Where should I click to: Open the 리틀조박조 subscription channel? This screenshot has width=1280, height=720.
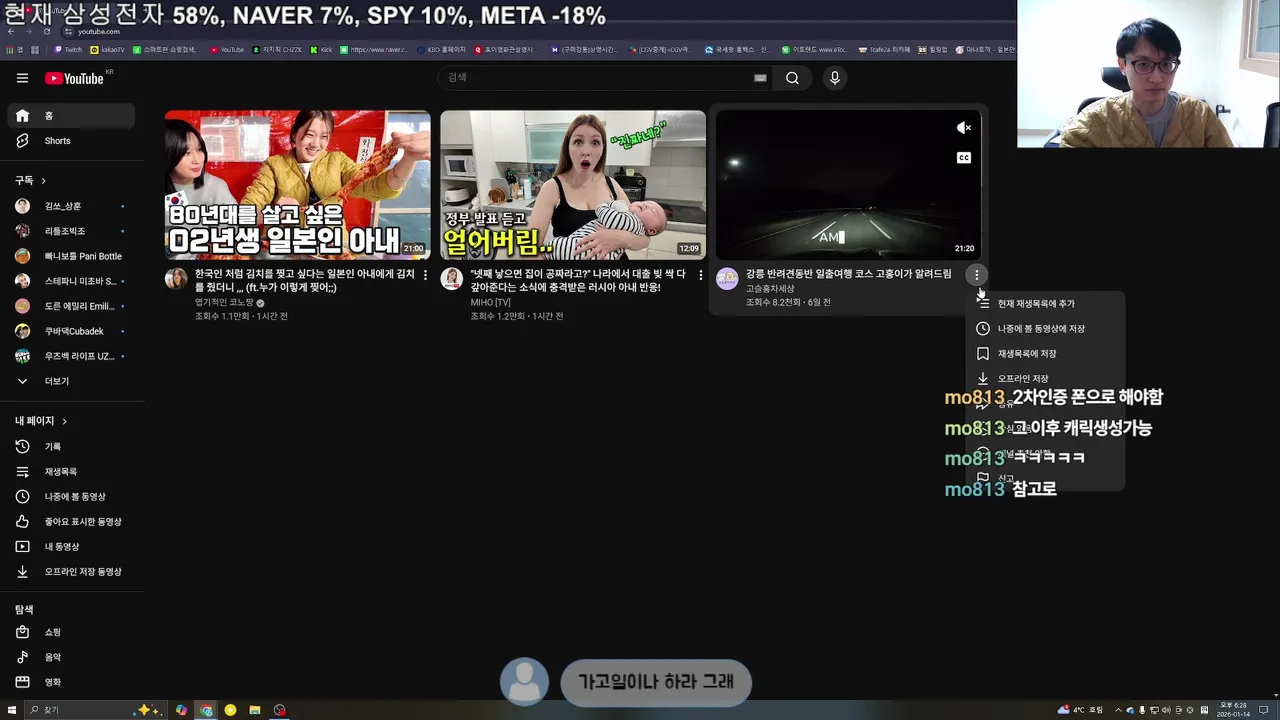click(70, 231)
